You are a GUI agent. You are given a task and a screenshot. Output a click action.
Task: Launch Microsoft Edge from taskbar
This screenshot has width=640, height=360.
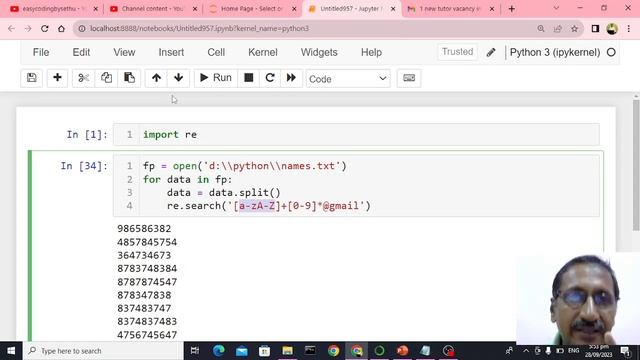tap(219, 351)
